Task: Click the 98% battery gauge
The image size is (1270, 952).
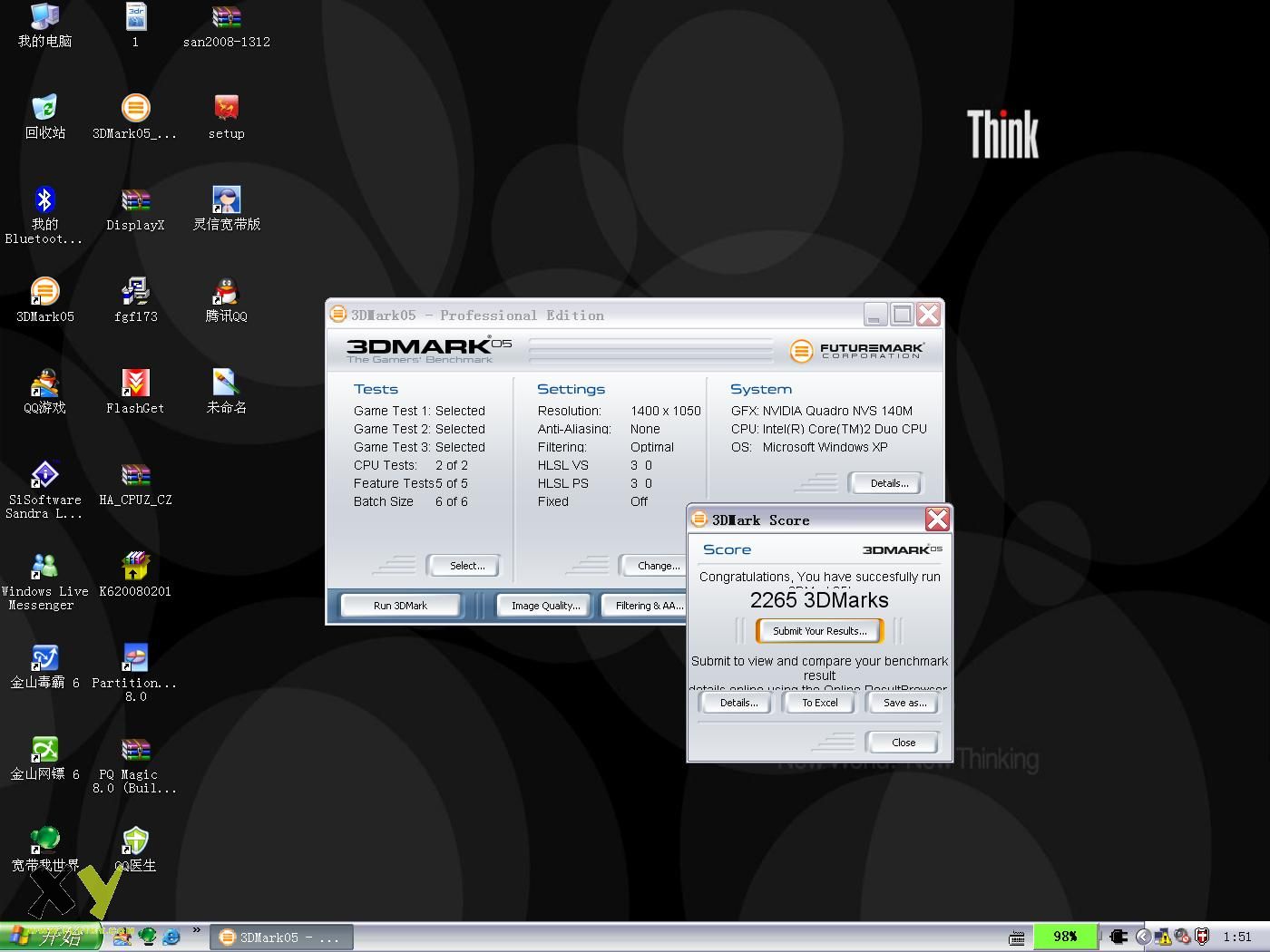Action: coord(1065,937)
